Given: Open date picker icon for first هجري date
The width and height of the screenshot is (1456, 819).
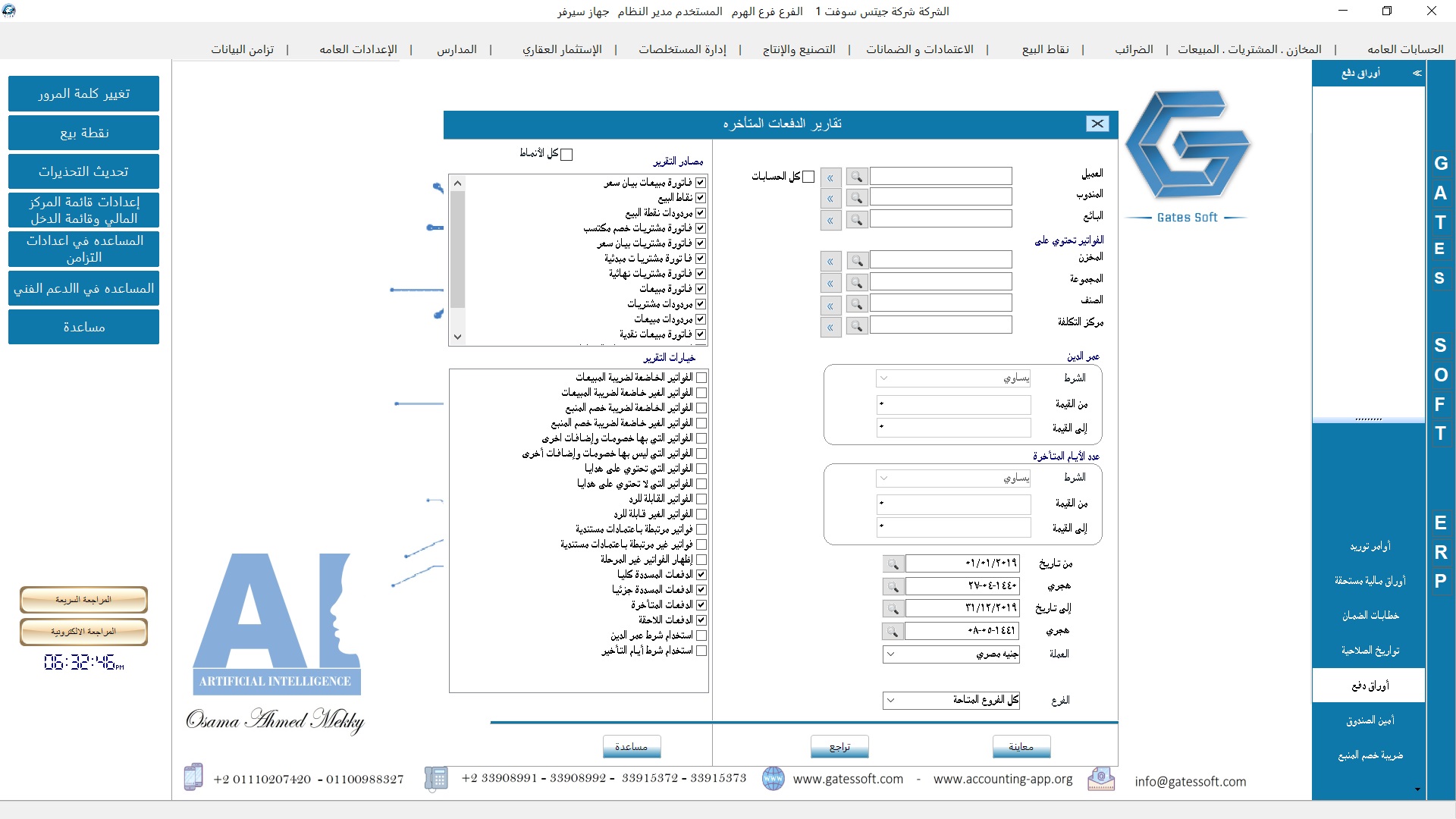Looking at the screenshot, I should point(893,586).
